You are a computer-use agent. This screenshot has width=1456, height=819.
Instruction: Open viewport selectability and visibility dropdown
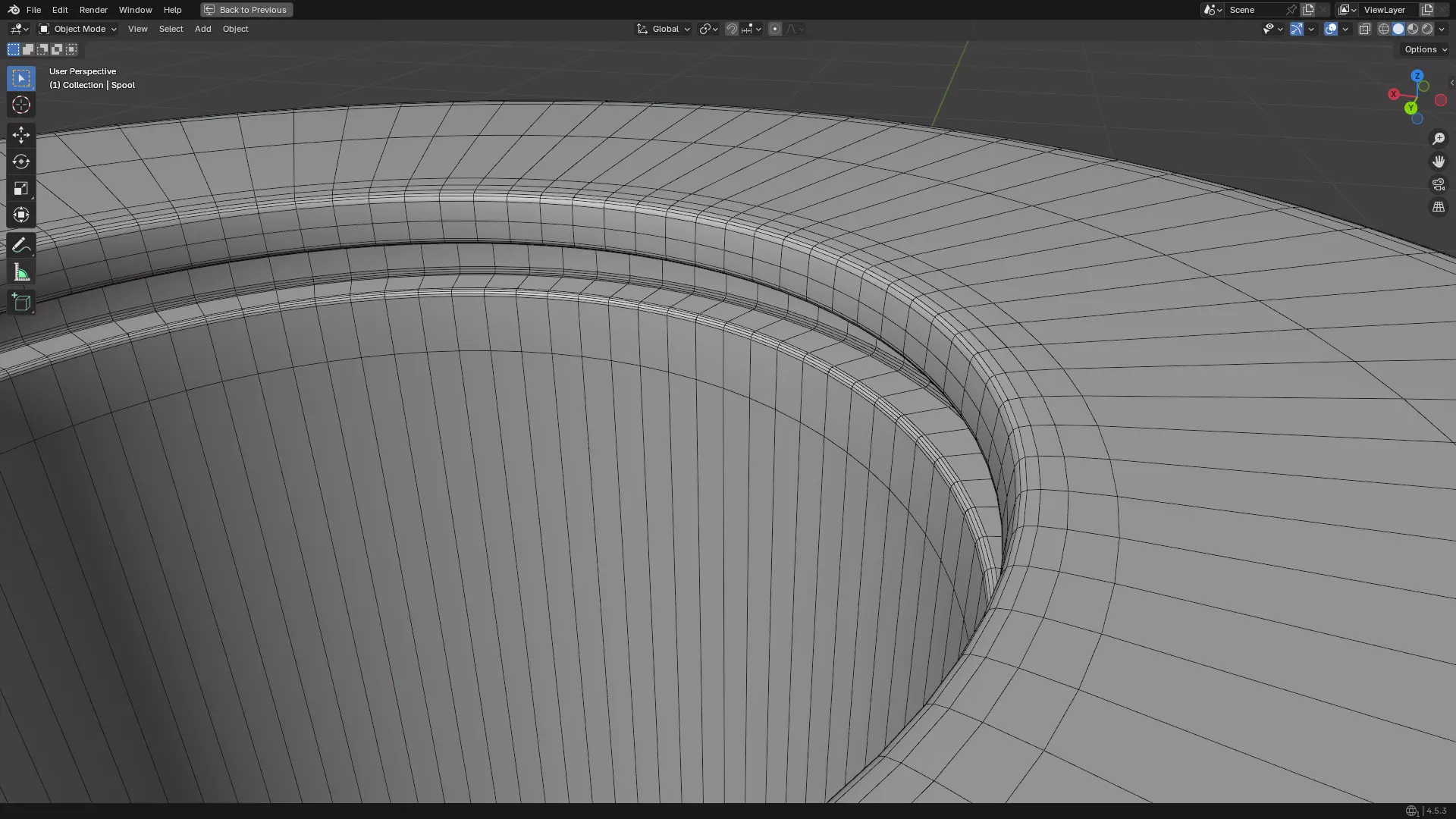coord(1272,29)
